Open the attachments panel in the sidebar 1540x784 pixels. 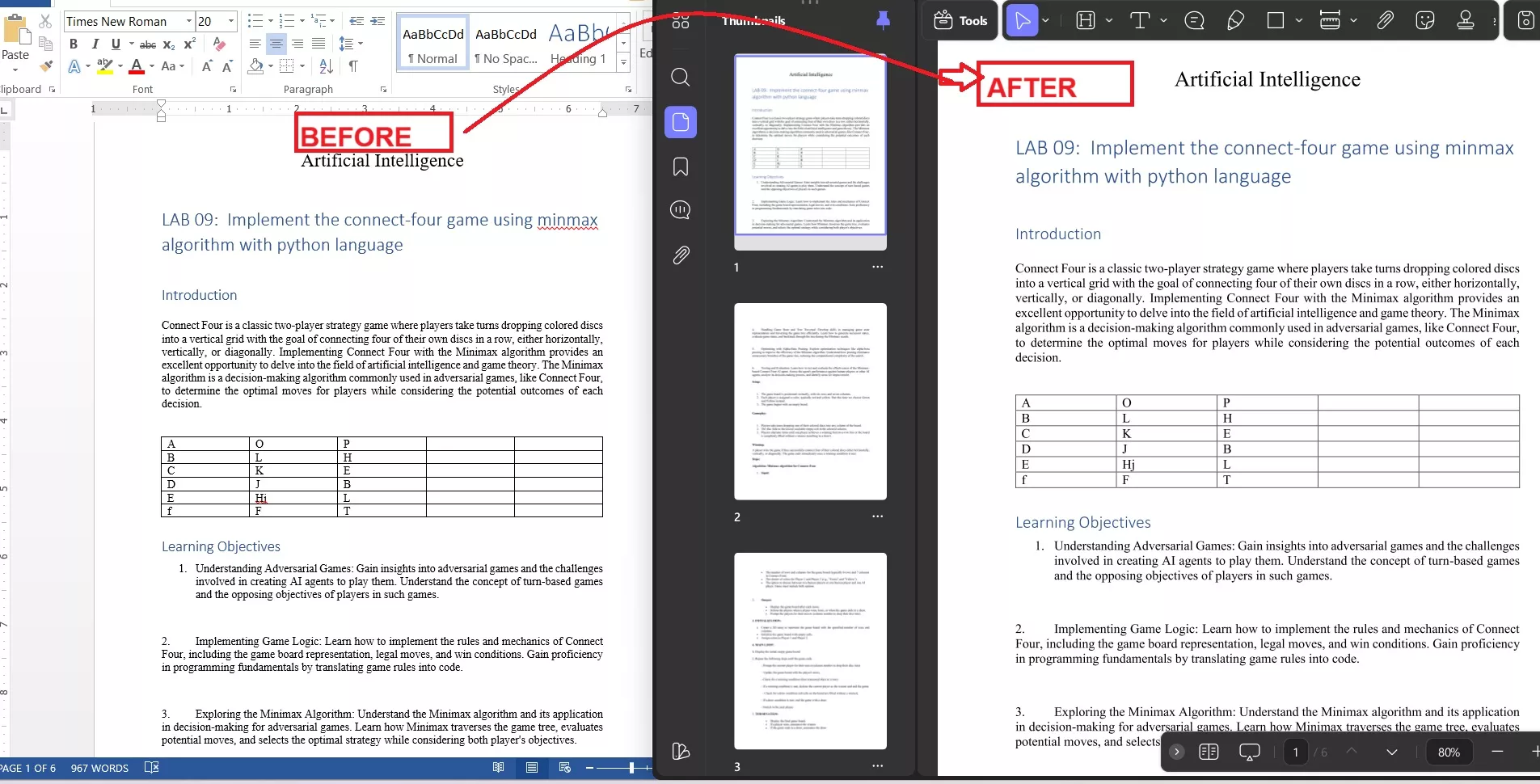[x=680, y=255]
